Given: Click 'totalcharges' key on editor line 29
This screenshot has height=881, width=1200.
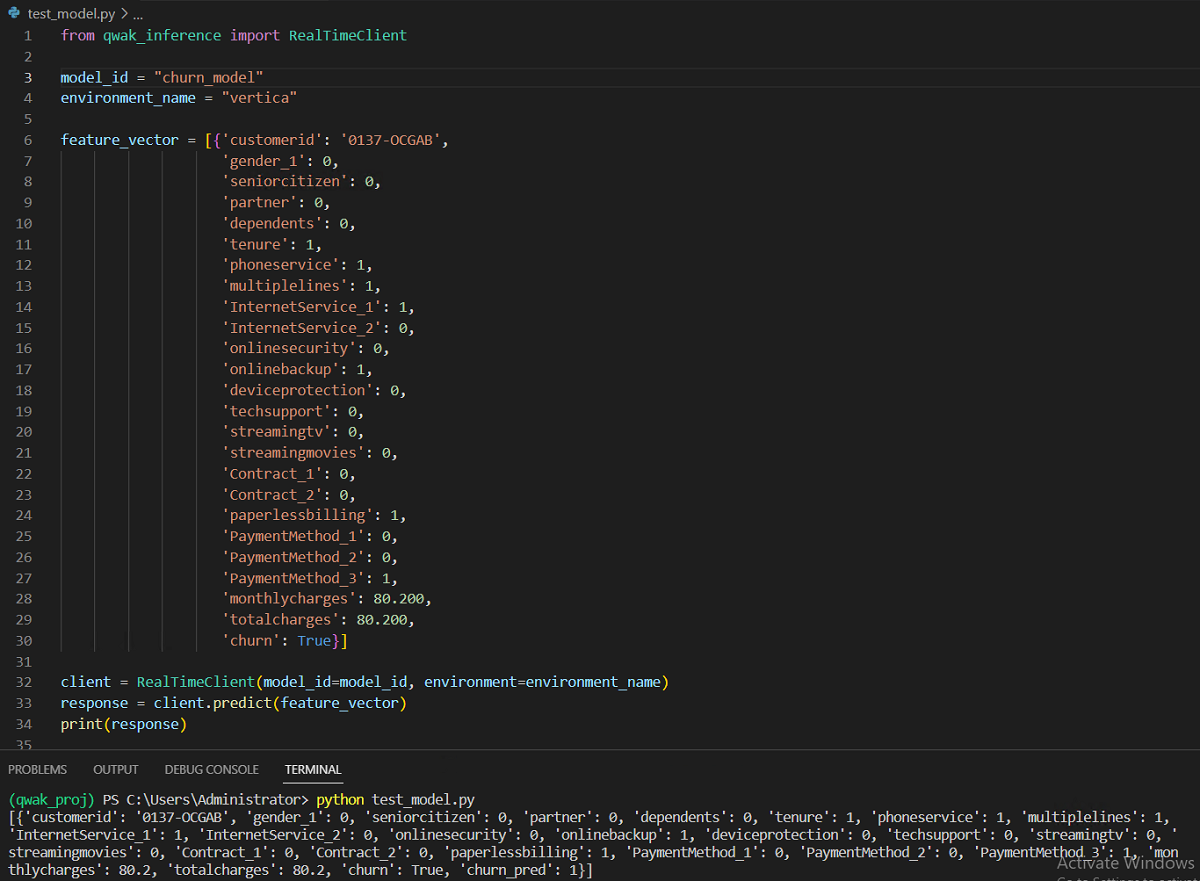Looking at the screenshot, I should click(x=280, y=620).
